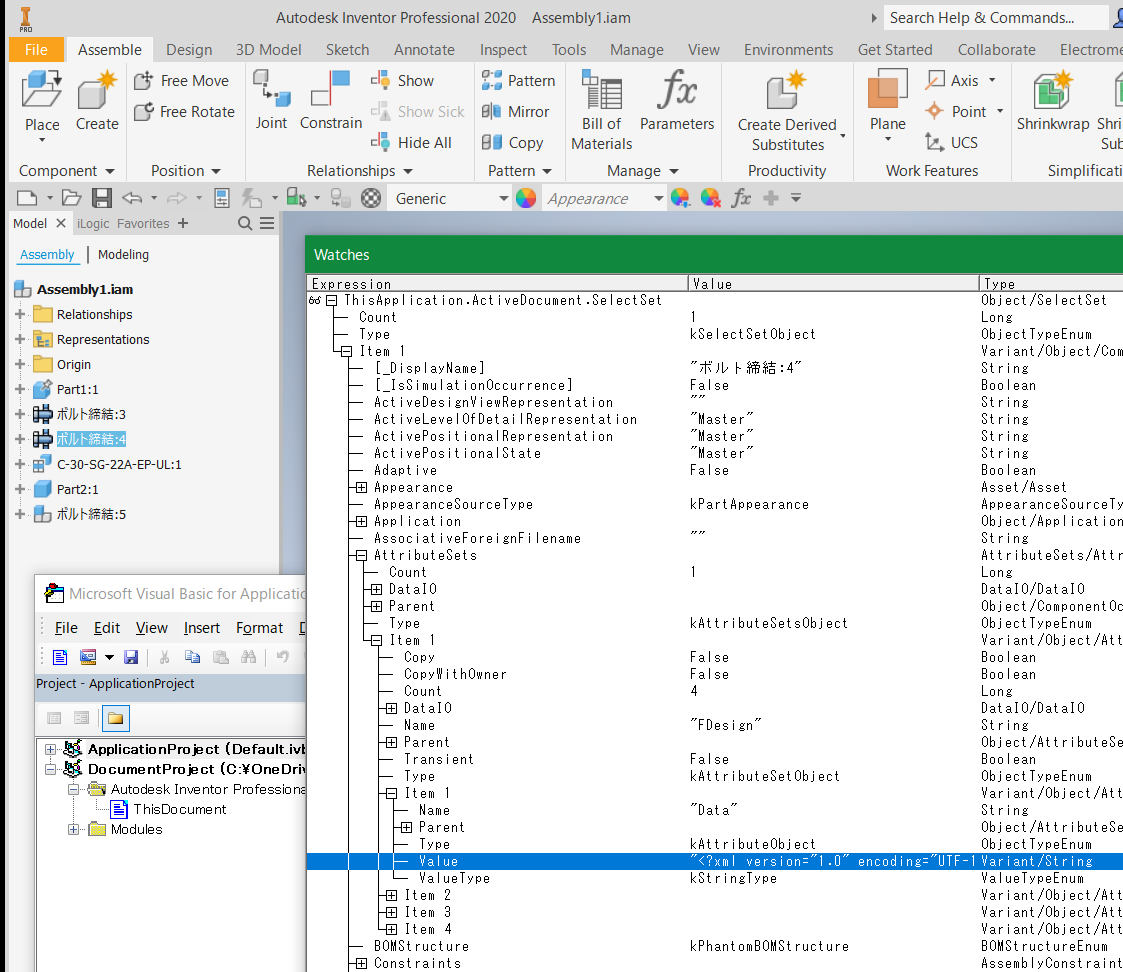Viewport: 1123px width, 972px height.
Task: Open the Bill of Materials tool
Action: pyautogui.click(x=600, y=104)
